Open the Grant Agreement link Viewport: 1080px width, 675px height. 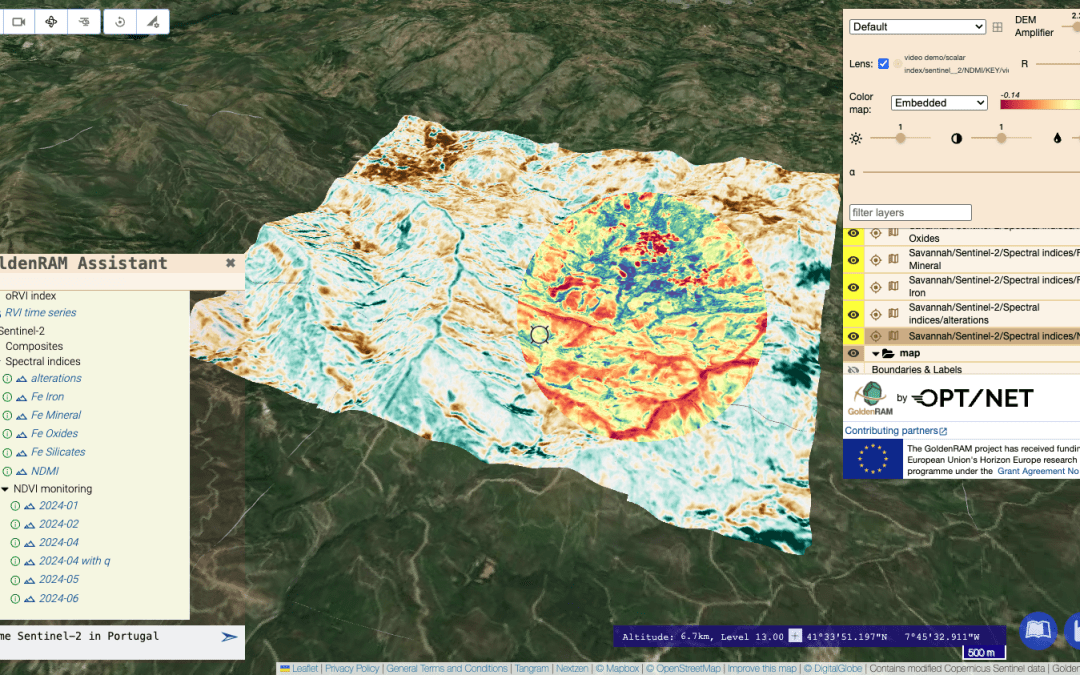point(1038,471)
